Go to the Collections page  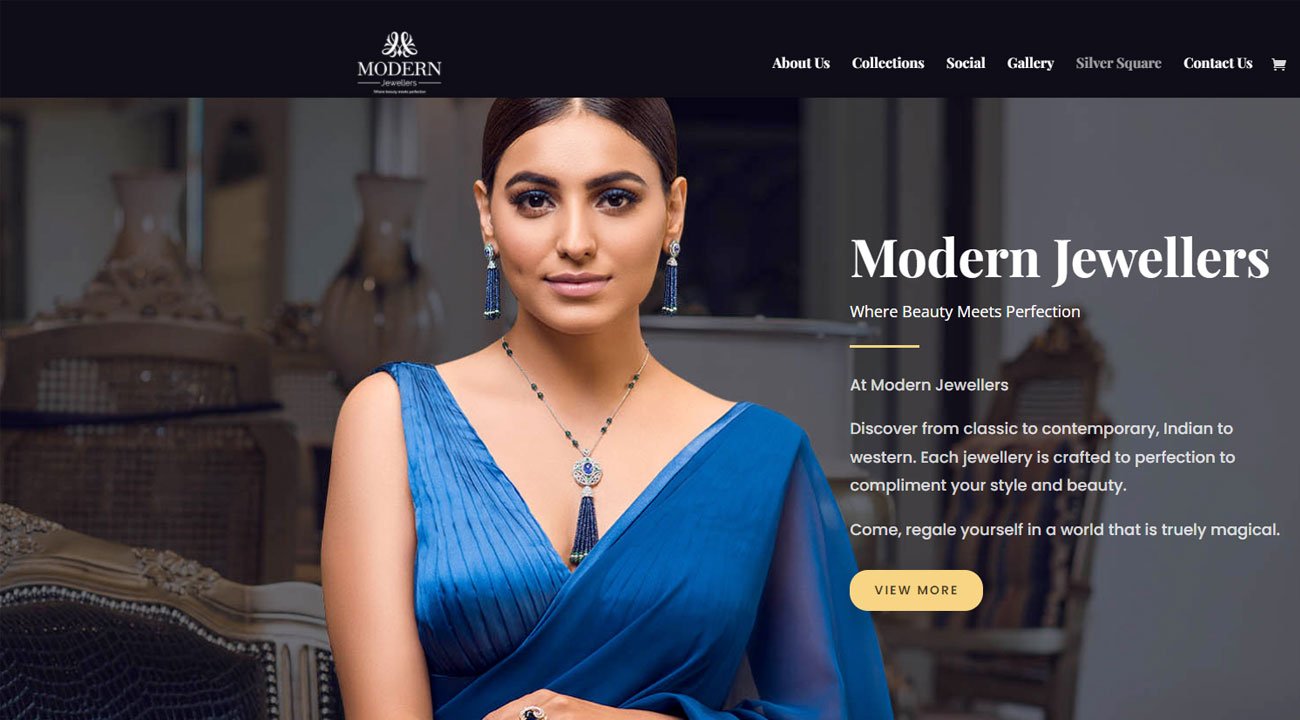point(888,63)
